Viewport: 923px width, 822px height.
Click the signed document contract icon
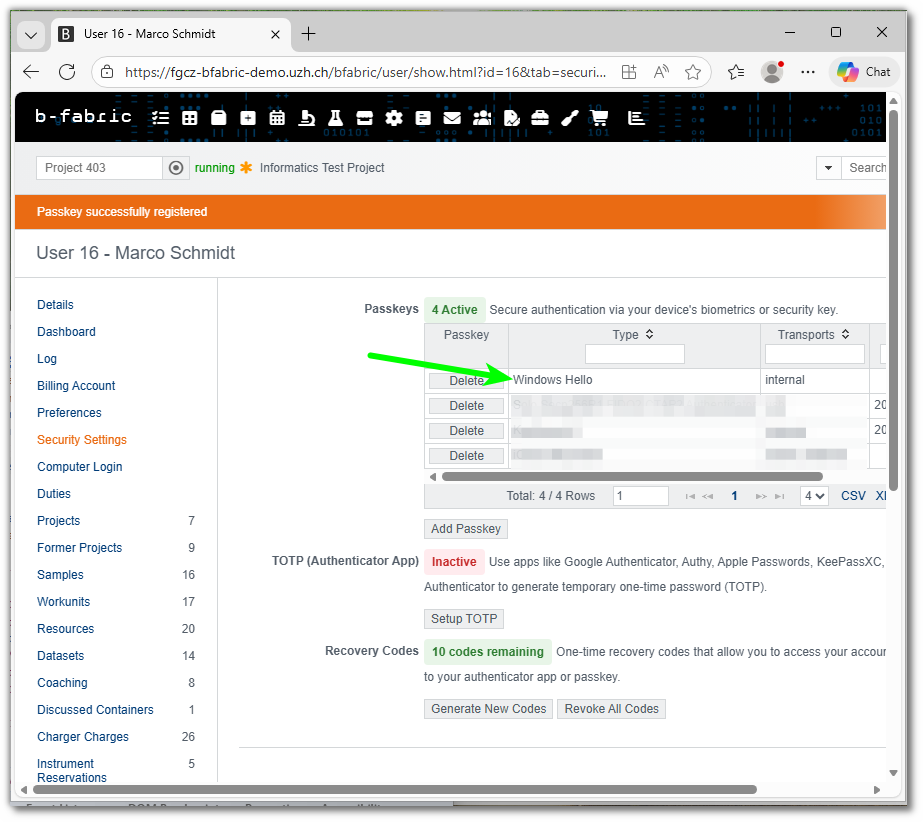click(x=511, y=118)
